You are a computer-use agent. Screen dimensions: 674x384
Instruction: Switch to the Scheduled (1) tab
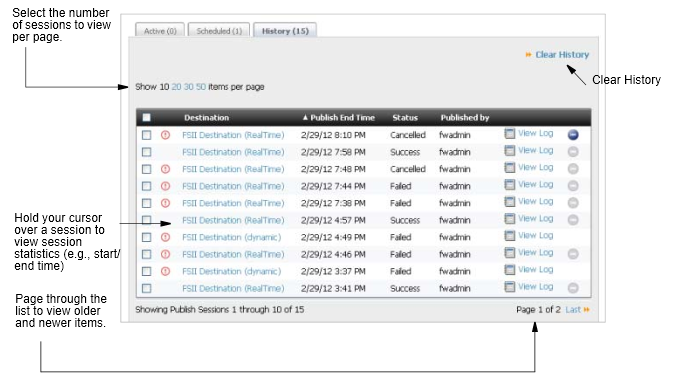pos(219,31)
